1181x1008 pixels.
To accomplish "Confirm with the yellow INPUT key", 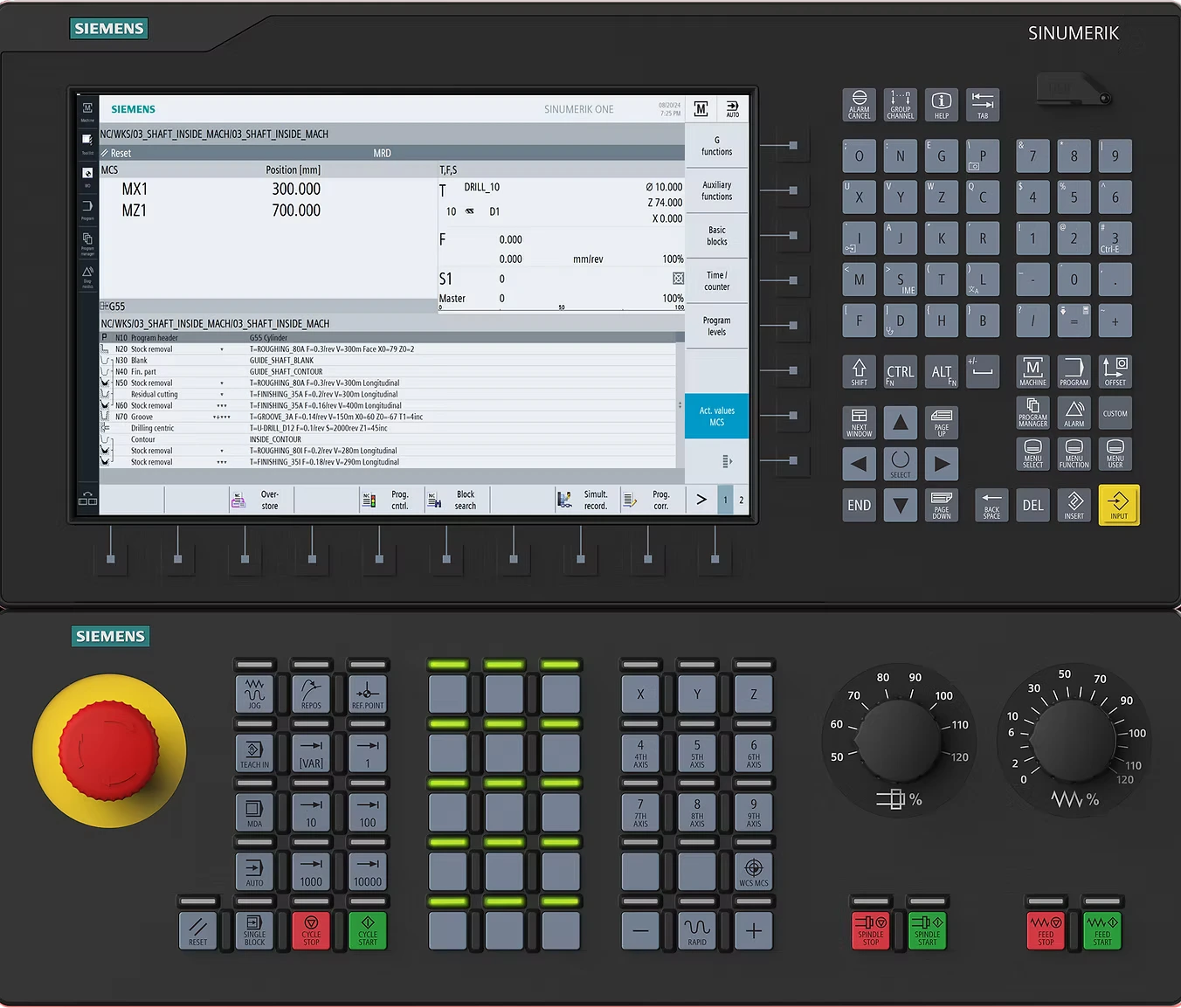I will 1119,505.
